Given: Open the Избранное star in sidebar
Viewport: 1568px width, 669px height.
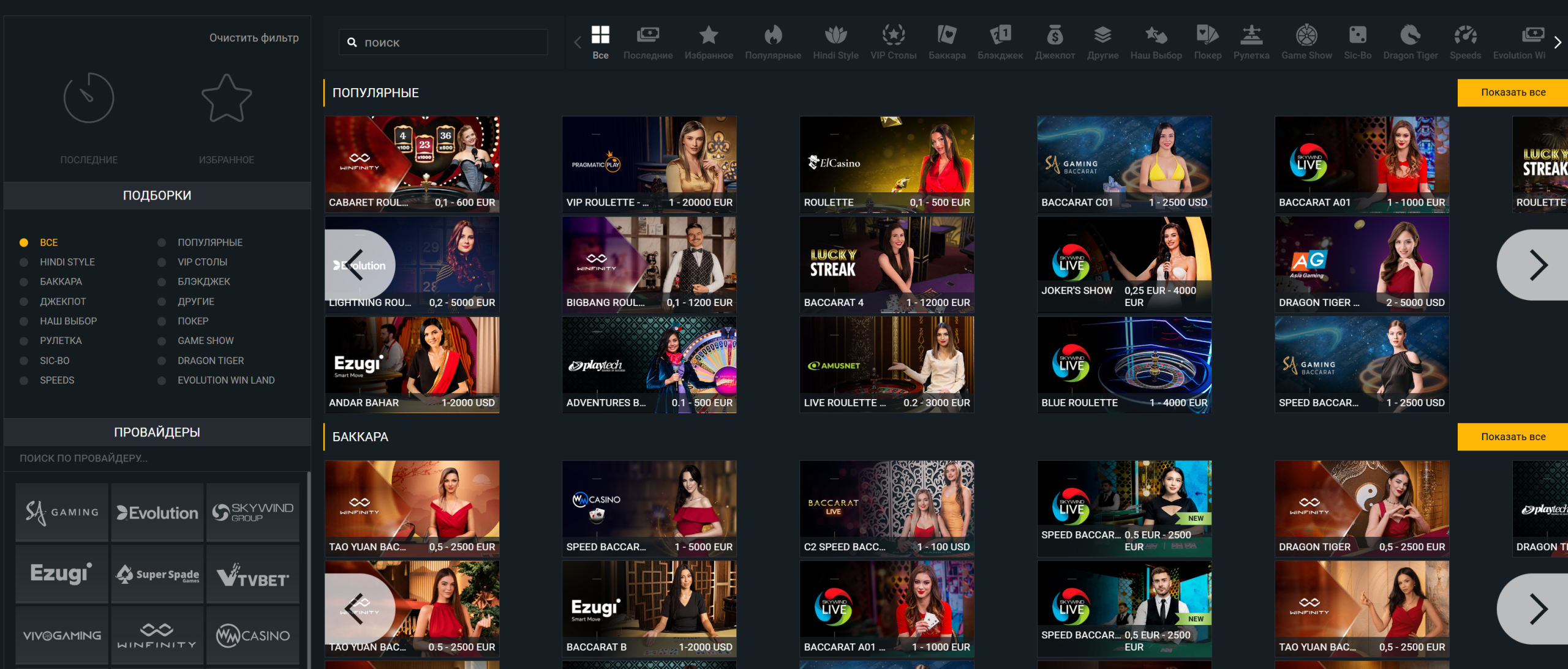Looking at the screenshot, I should (x=227, y=98).
